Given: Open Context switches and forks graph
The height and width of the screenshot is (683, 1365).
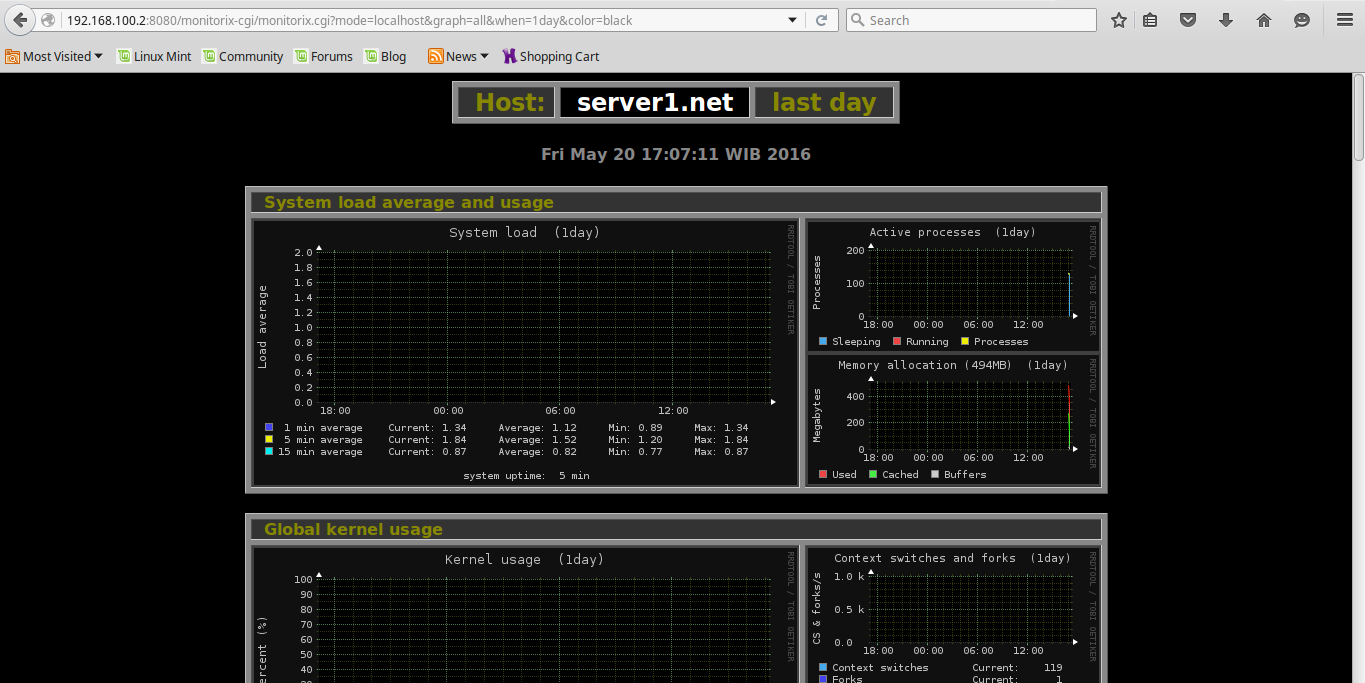Looking at the screenshot, I should coord(953,615).
